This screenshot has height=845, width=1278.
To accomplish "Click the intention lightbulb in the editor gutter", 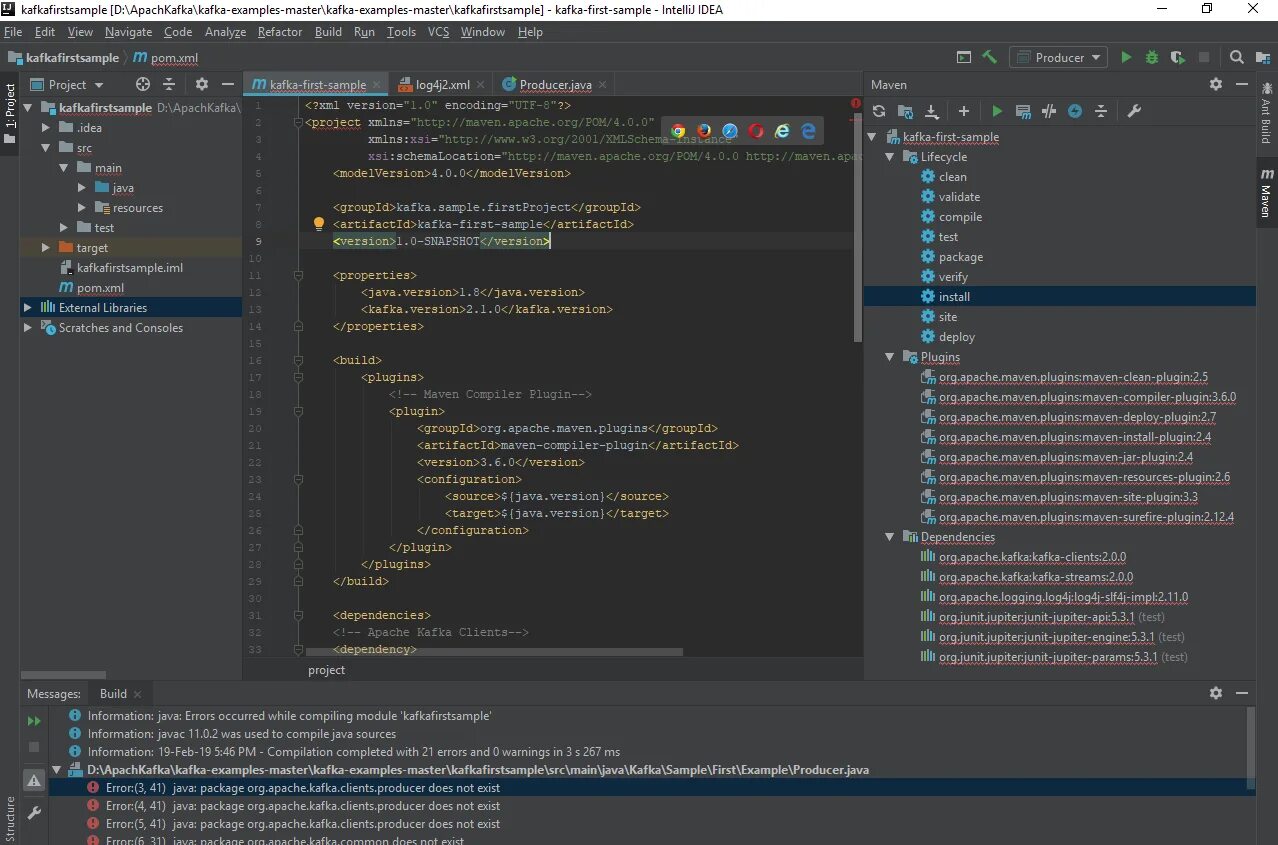I will point(319,224).
